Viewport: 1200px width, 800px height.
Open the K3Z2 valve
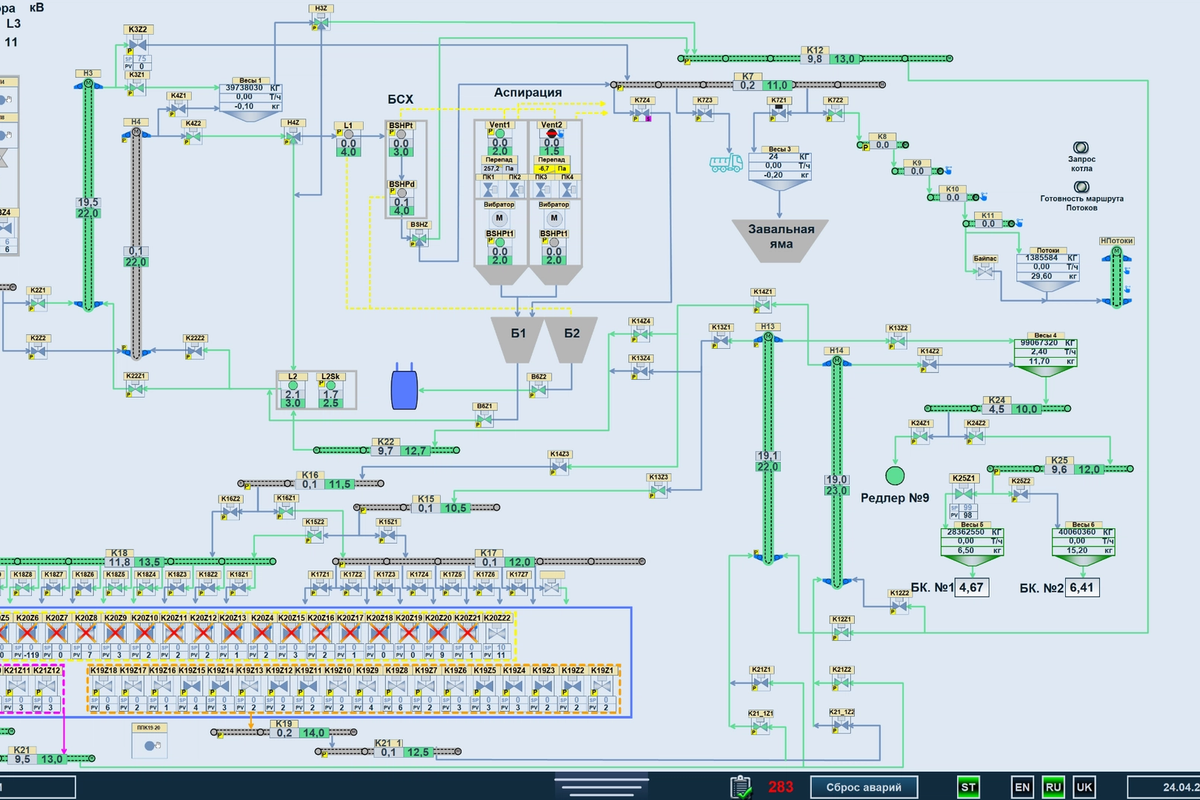click(x=137, y=44)
